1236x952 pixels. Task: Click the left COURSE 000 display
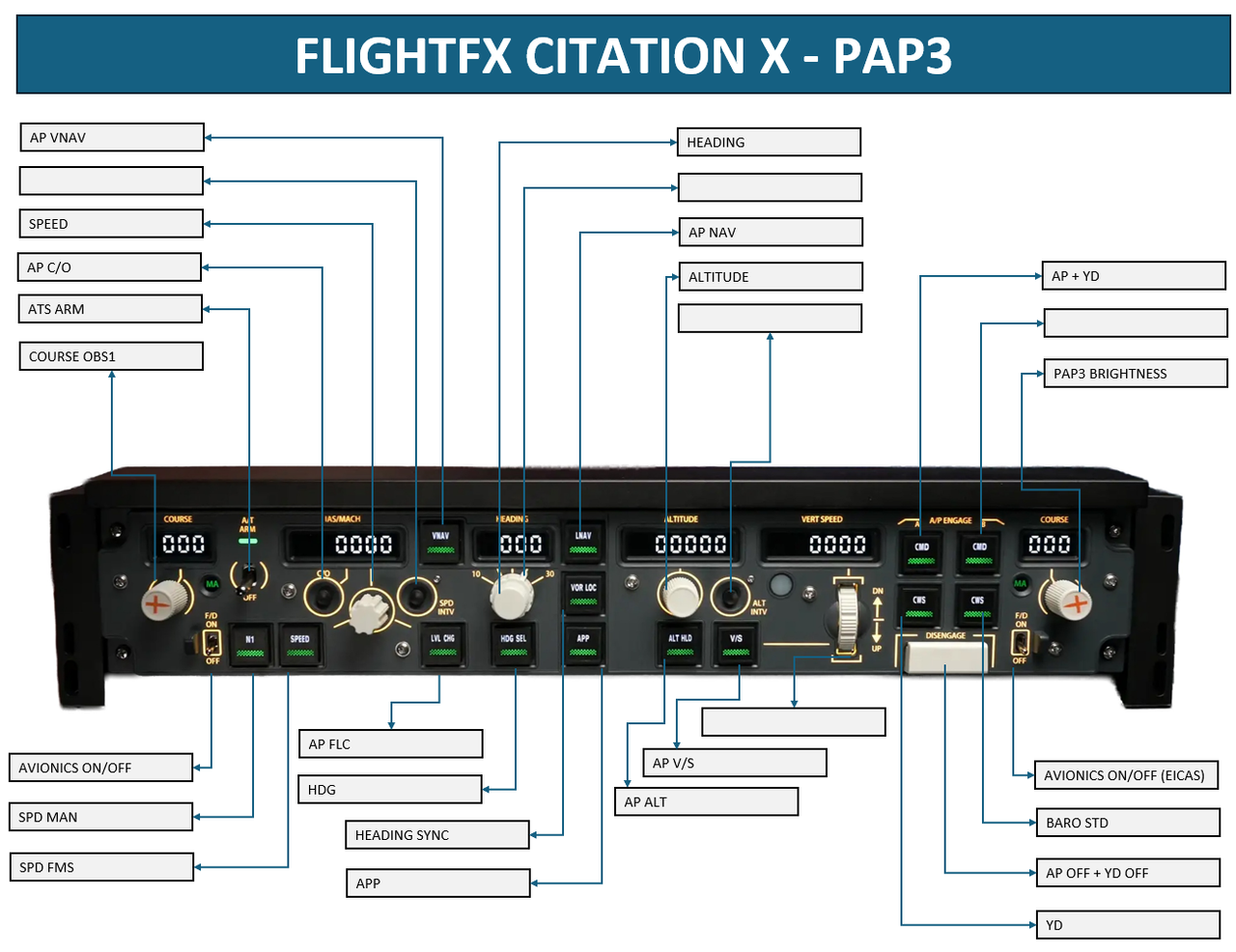tap(181, 545)
